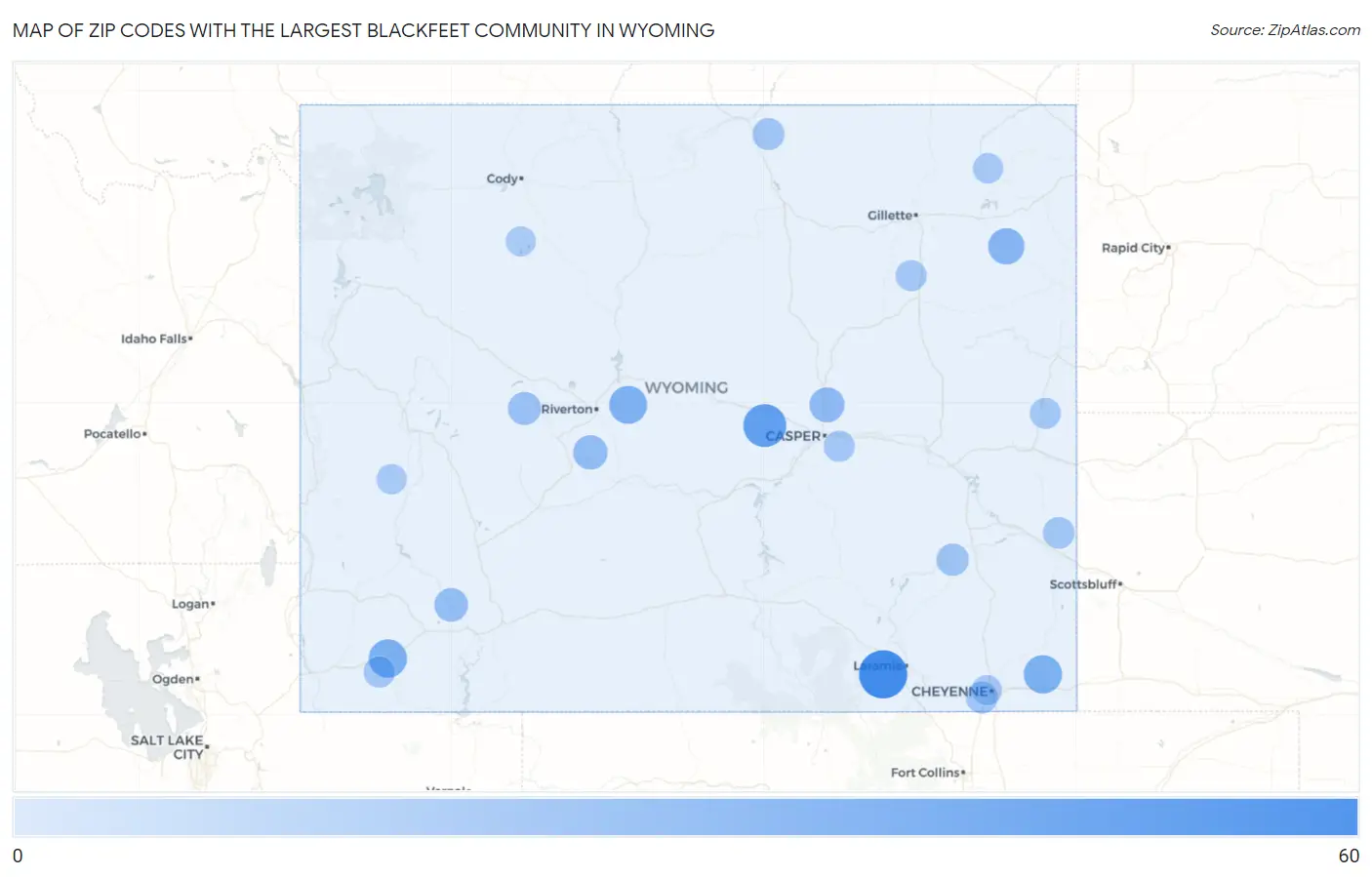The width and height of the screenshot is (1372, 877).
Task: Click the Fort Collins label
Action: click(927, 773)
